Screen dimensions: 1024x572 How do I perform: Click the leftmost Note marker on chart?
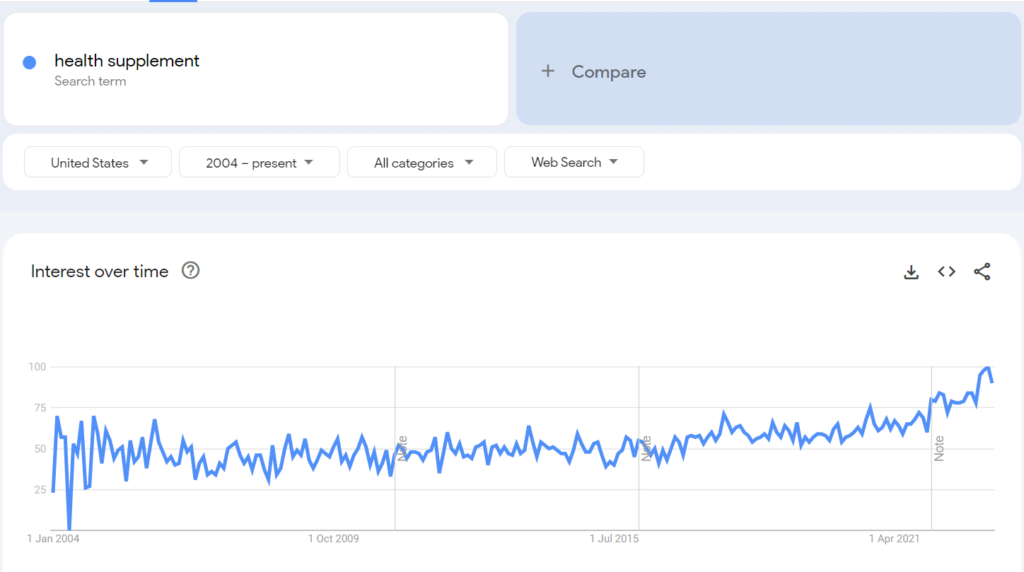click(x=403, y=447)
